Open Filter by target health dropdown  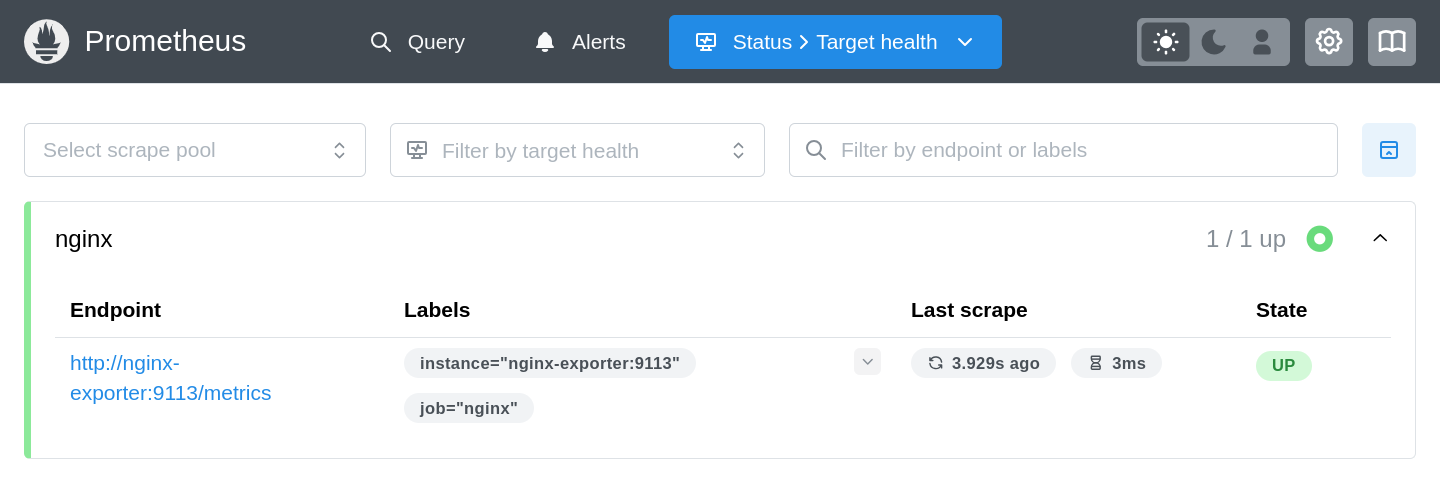(577, 150)
